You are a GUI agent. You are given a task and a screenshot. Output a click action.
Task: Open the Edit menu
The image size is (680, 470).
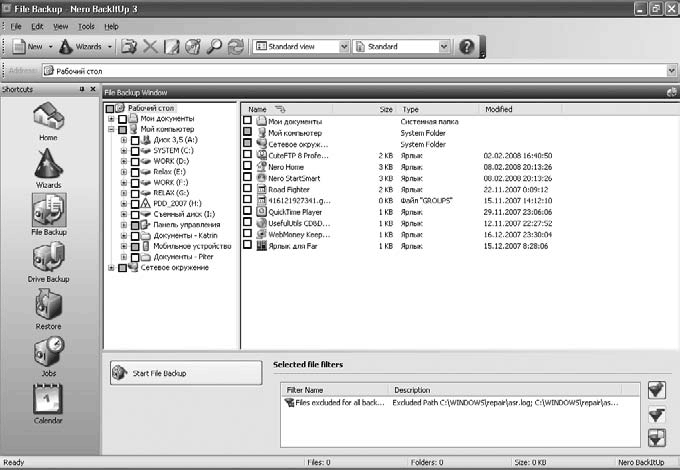tap(37, 25)
